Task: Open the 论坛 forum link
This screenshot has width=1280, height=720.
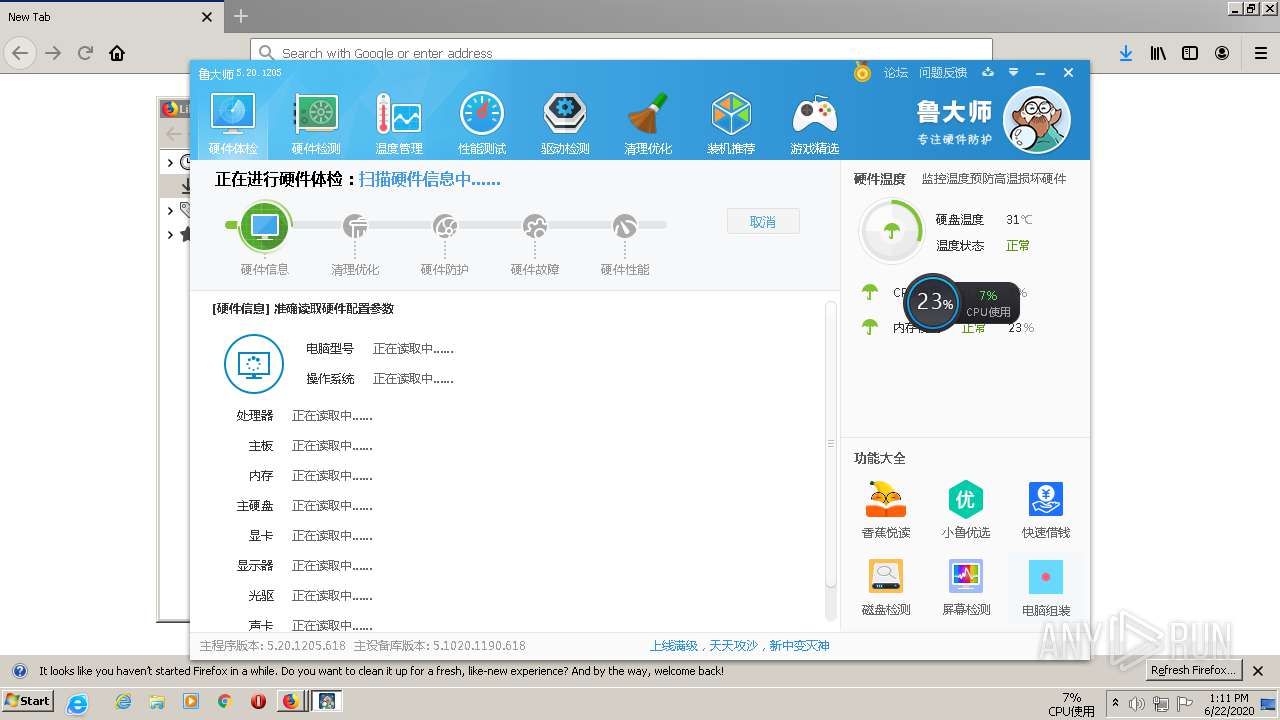Action: click(896, 73)
